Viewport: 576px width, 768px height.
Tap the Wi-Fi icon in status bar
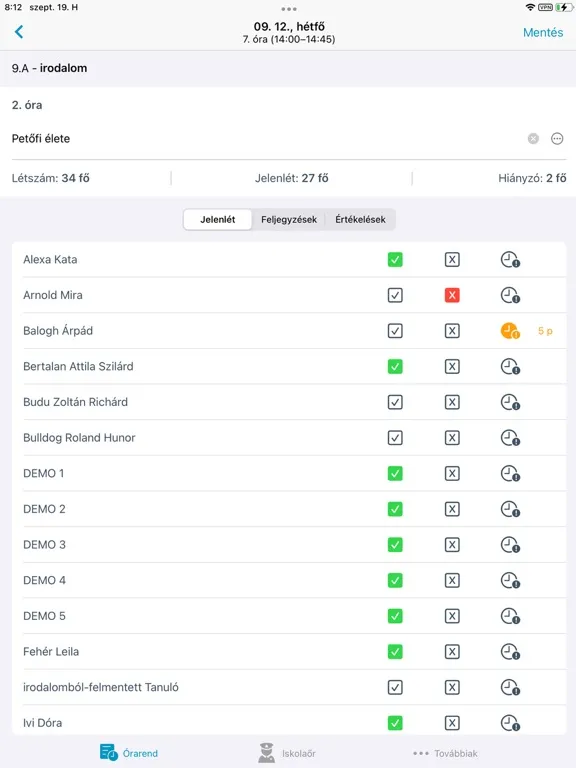[530, 7]
